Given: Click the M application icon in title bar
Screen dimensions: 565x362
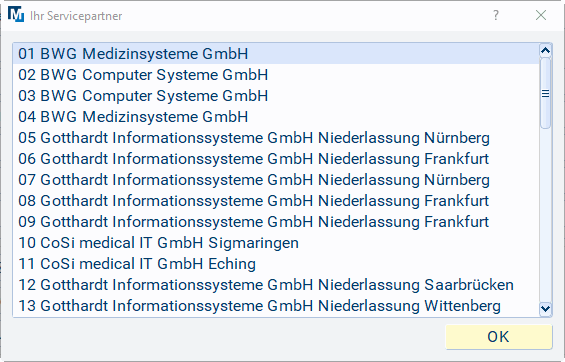Looking at the screenshot, I should pos(16,15).
